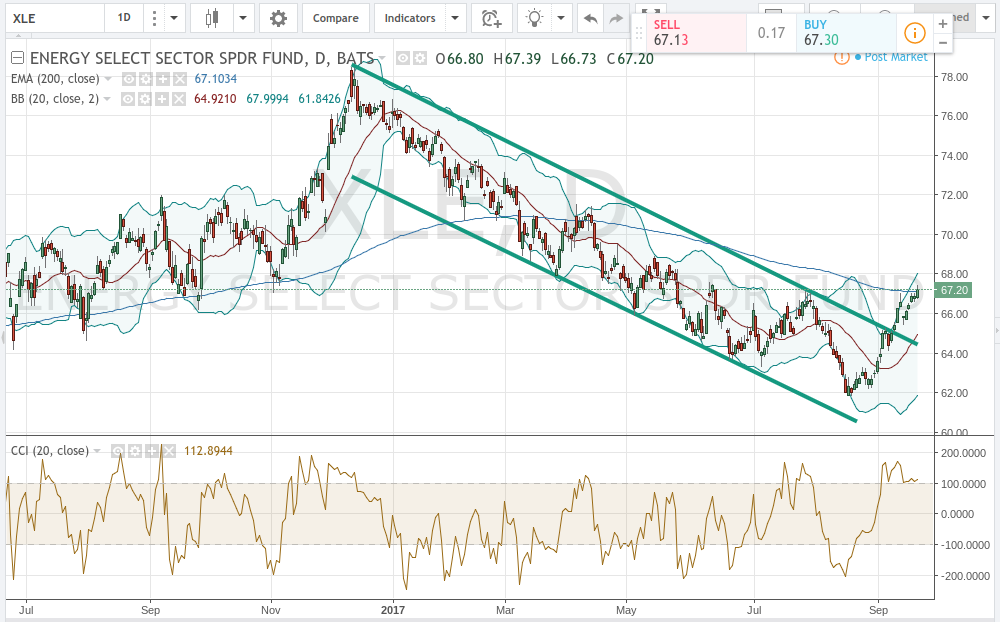This screenshot has width=1000, height=622.
Task: Click the BUY 67.30 button
Action: pos(846,33)
